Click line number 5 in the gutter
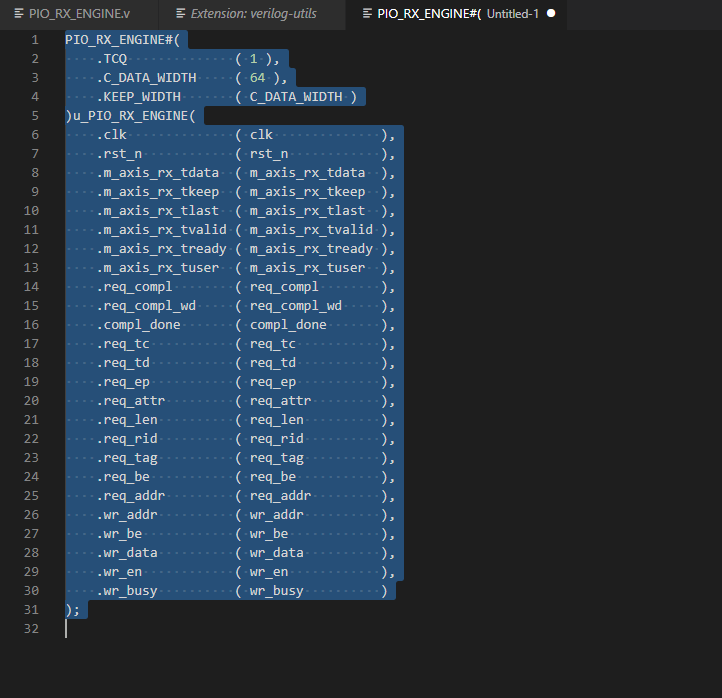The height and width of the screenshot is (698, 722). click(x=35, y=116)
